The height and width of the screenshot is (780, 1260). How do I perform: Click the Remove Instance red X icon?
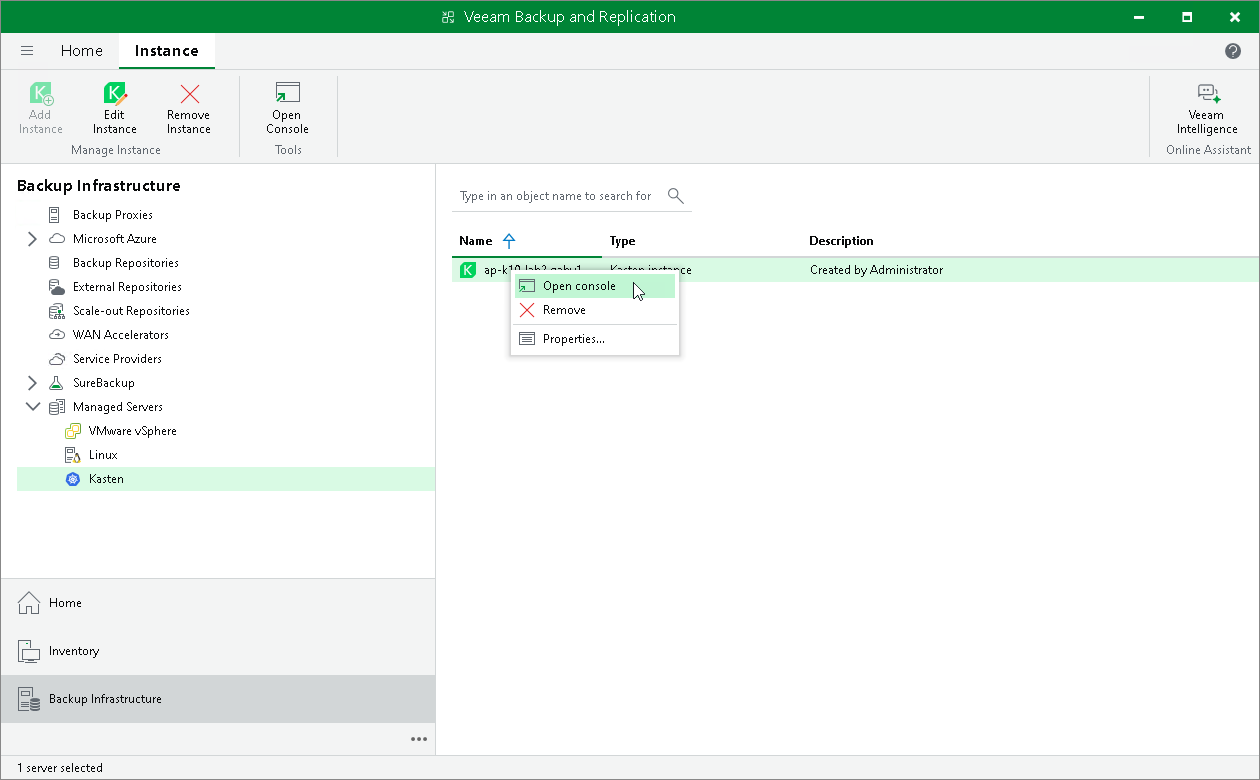pos(189,94)
